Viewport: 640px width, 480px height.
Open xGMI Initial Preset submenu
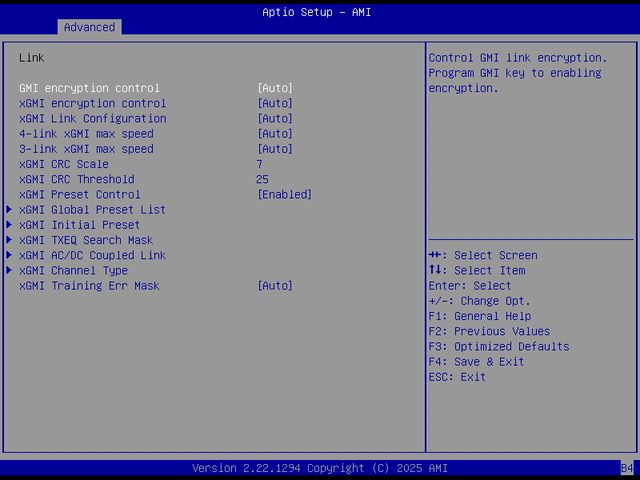[x=80, y=225]
